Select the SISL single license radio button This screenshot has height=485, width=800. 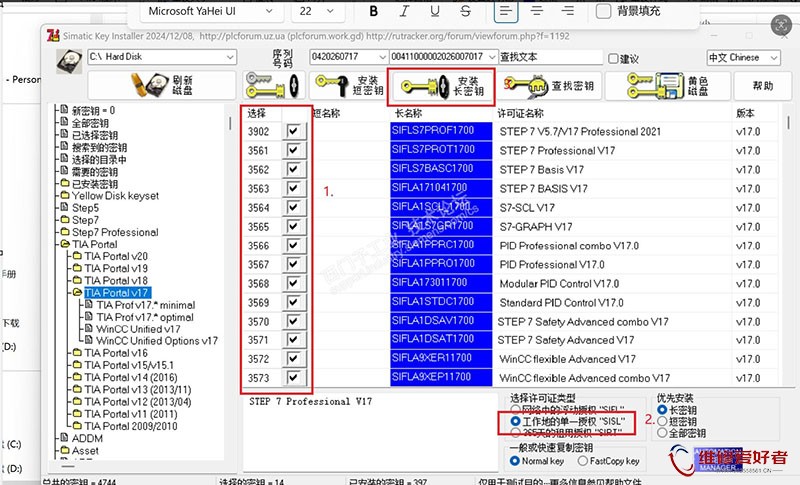(515, 421)
